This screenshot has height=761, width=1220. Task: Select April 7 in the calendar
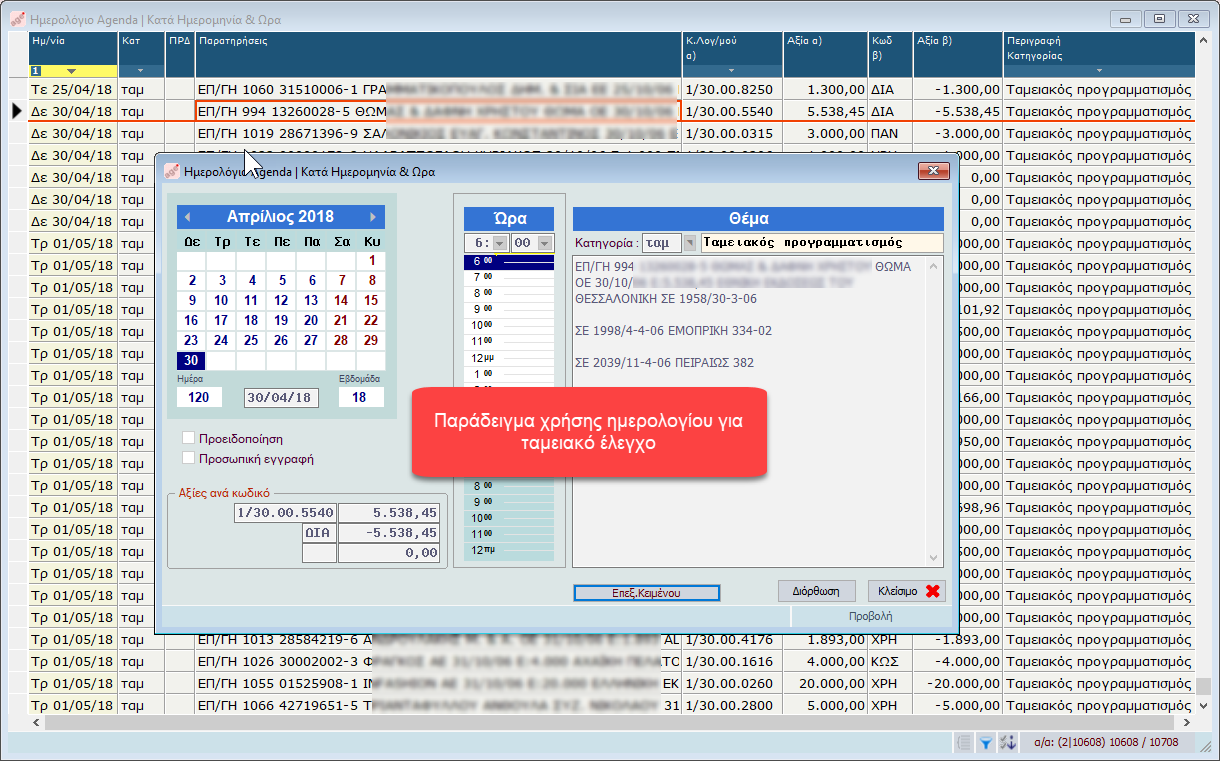click(341, 281)
